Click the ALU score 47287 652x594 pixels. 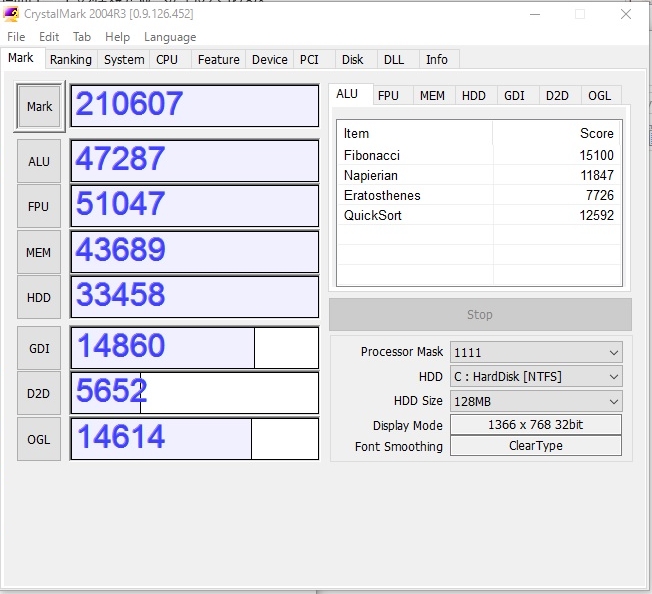195,161
